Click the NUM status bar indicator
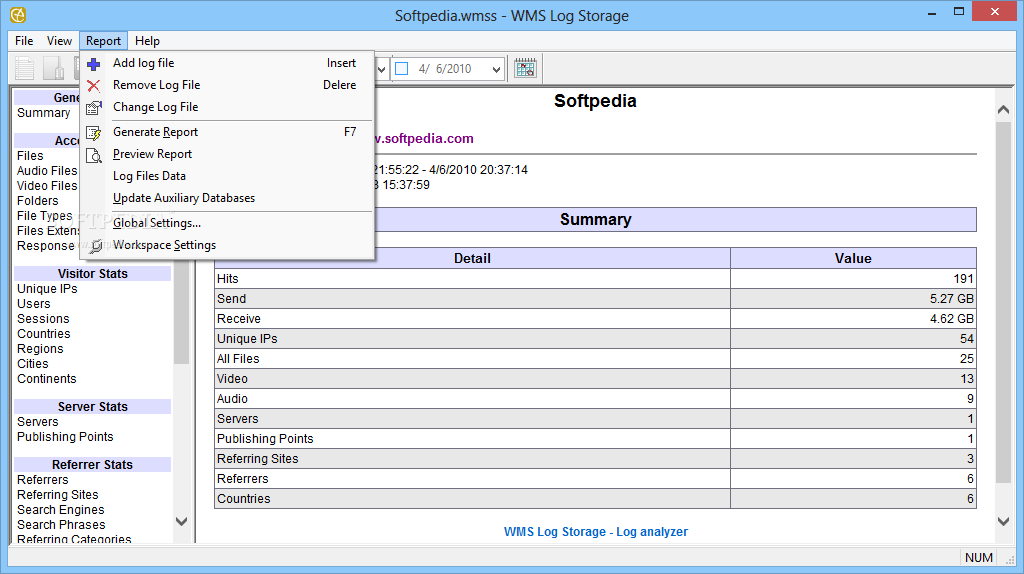Screen dimensions: 1024x574 tap(978, 558)
